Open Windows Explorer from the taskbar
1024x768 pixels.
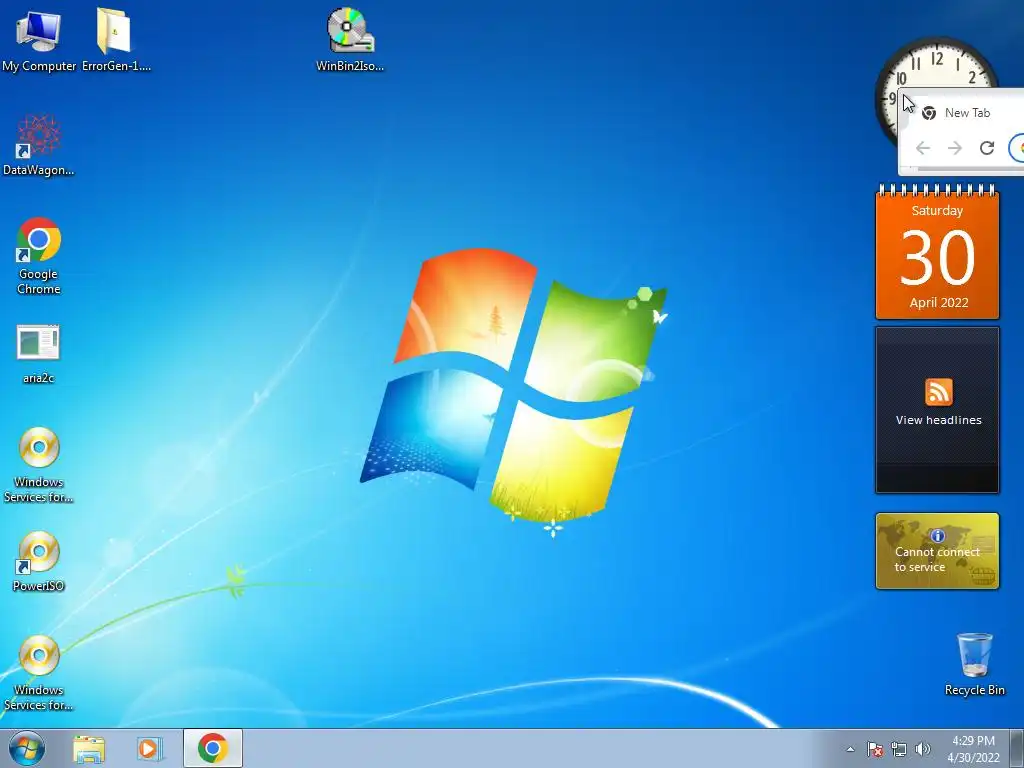tap(89, 748)
